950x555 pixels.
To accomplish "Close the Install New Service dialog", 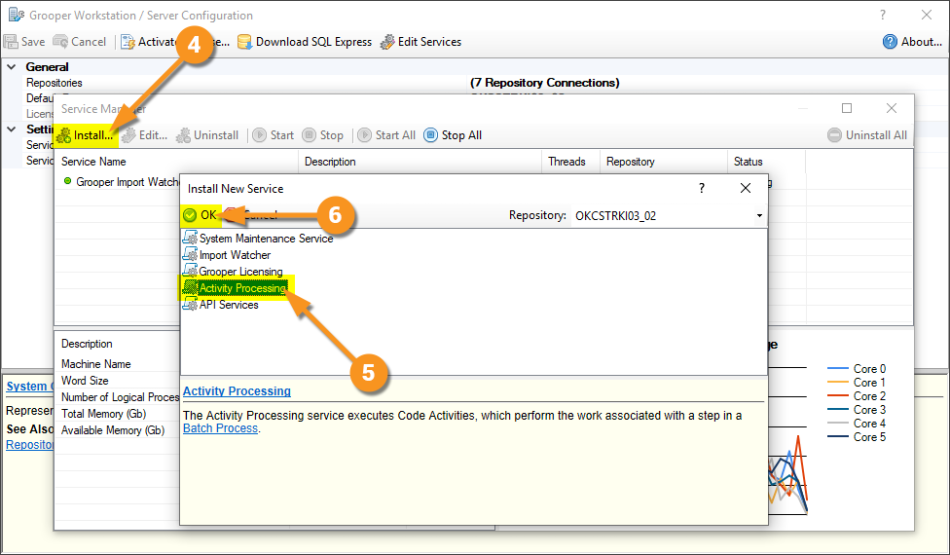I will click(x=745, y=188).
